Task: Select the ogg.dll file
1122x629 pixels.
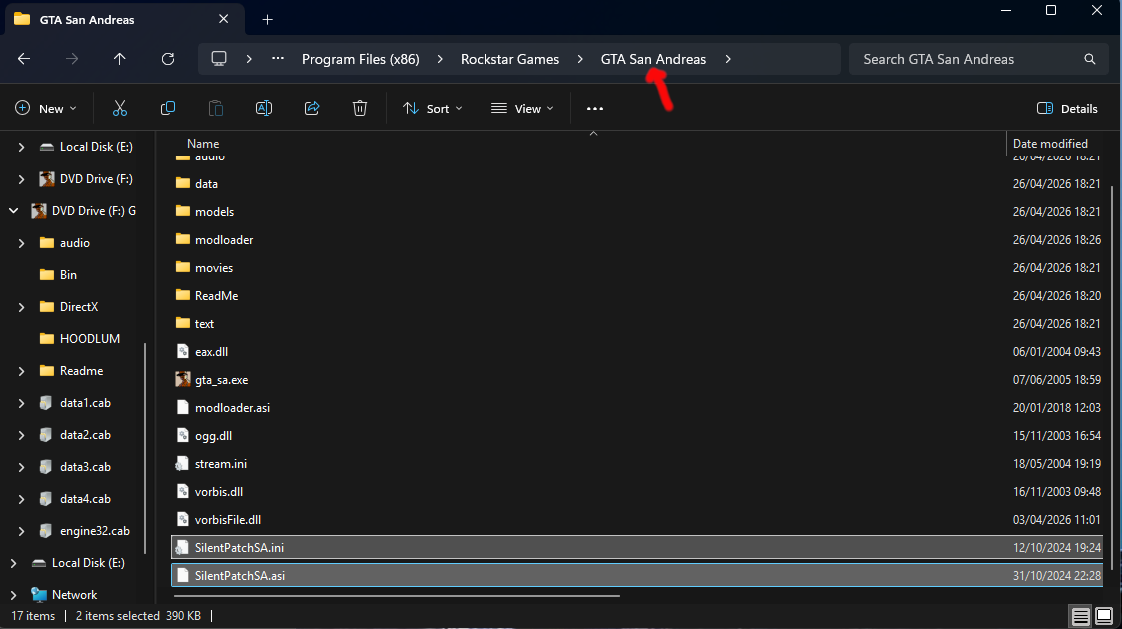Action: [x=637, y=435]
